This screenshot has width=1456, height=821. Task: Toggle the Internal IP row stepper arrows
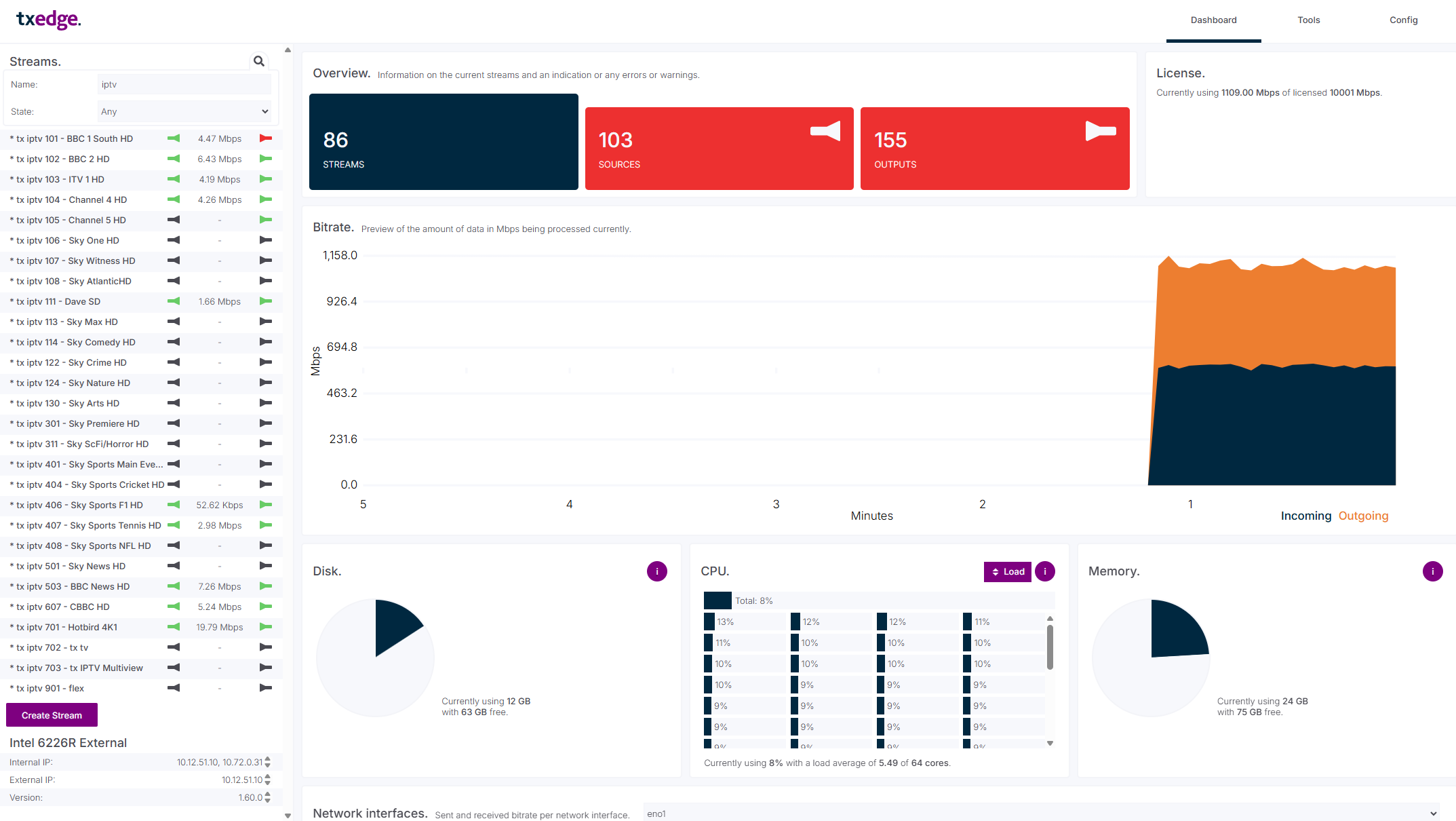click(x=267, y=762)
